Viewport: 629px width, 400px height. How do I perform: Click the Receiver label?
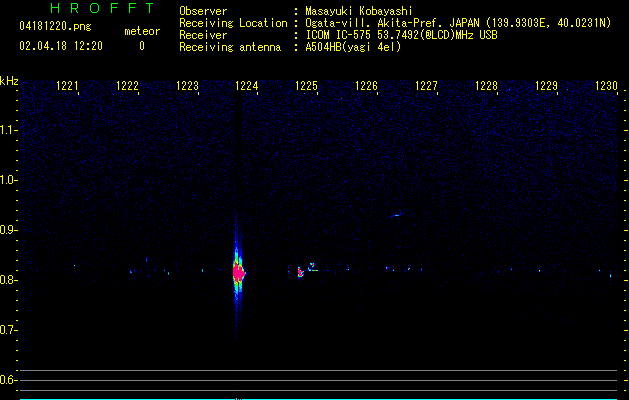[x=203, y=35]
